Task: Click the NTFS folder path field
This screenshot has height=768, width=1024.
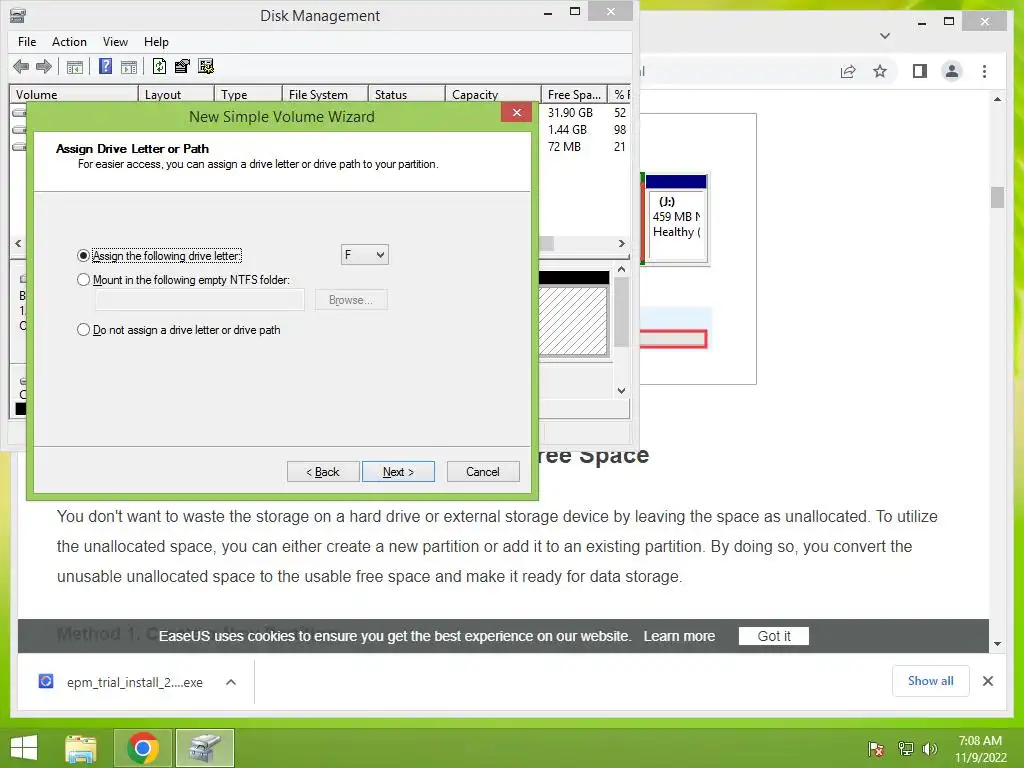Action: pos(199,300)
